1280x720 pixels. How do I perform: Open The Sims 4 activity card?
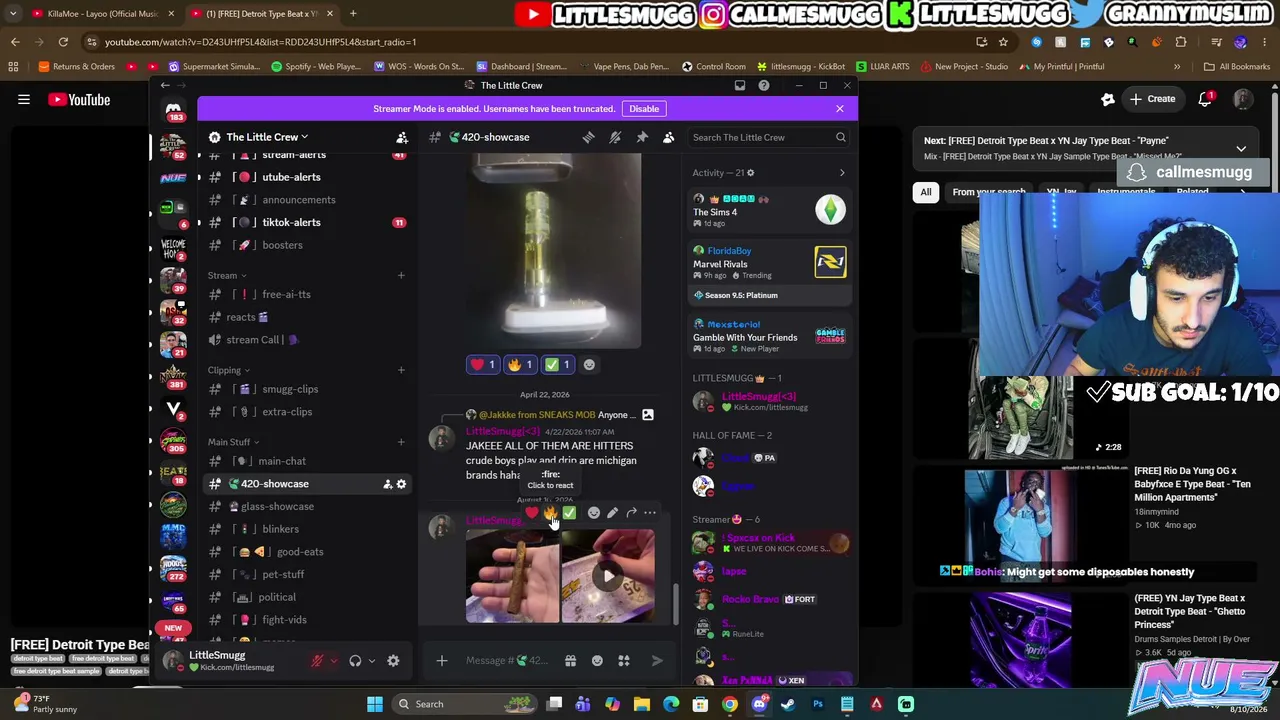click(x=770, y=209)
